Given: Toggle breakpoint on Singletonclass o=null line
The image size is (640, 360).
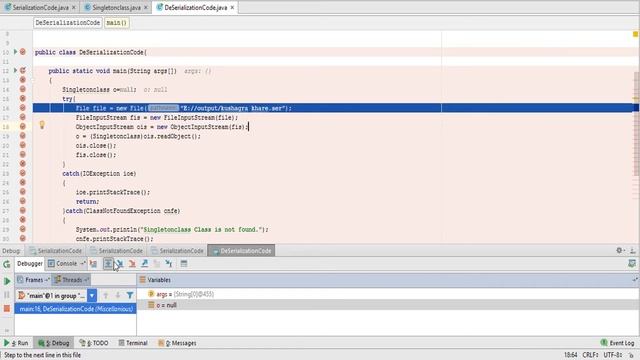Looking at the screenshot, I should coord(23,89).
